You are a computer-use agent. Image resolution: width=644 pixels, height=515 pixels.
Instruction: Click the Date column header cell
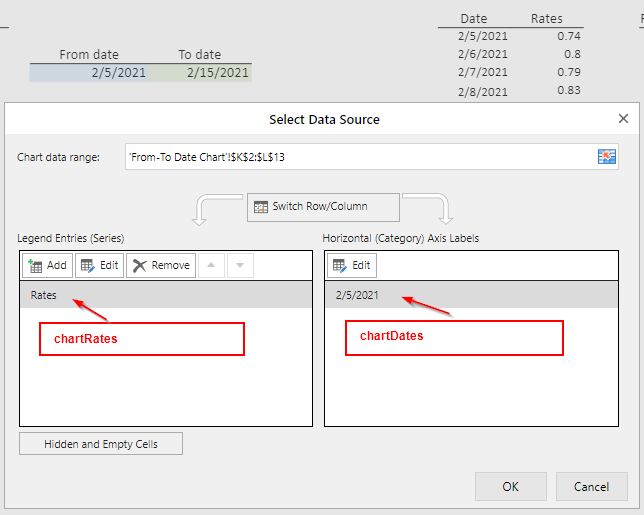(474, 19)
